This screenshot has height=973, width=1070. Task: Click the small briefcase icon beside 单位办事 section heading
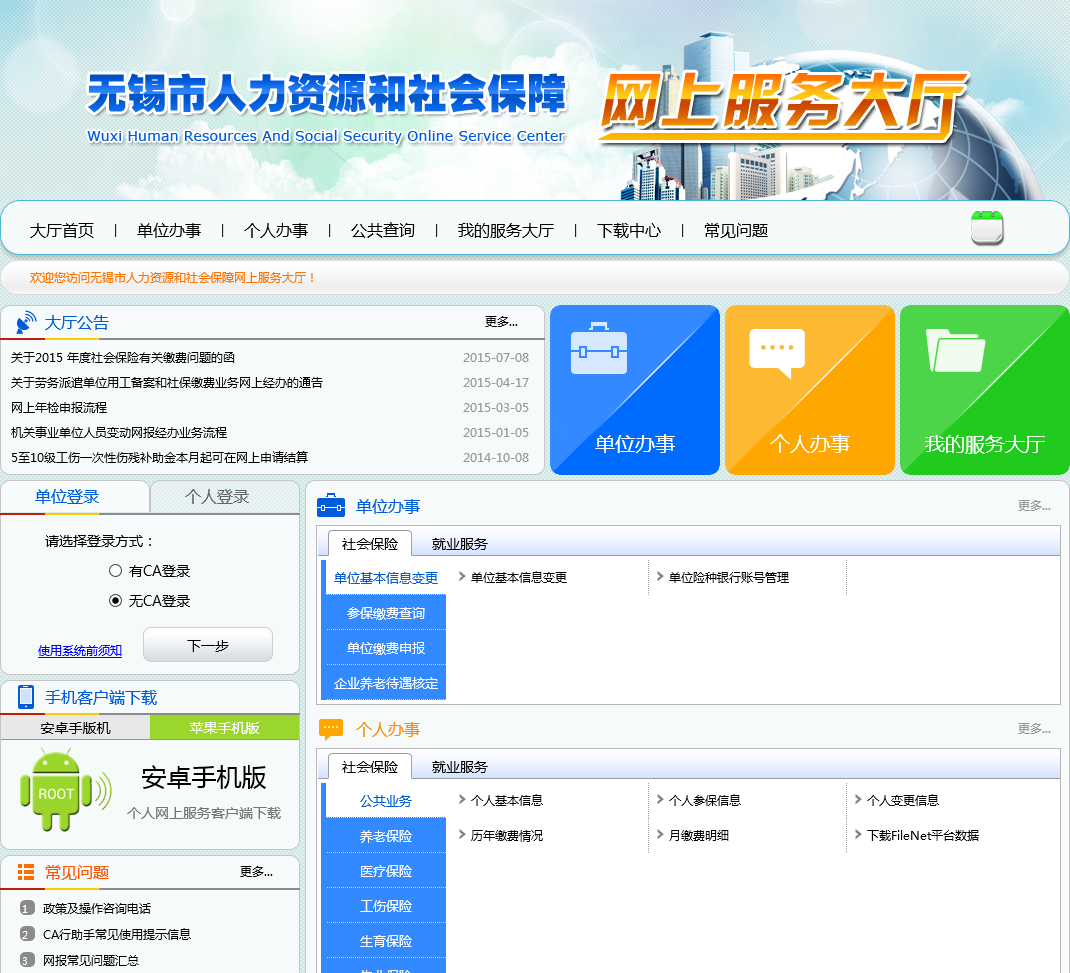[x=331, y=506]
